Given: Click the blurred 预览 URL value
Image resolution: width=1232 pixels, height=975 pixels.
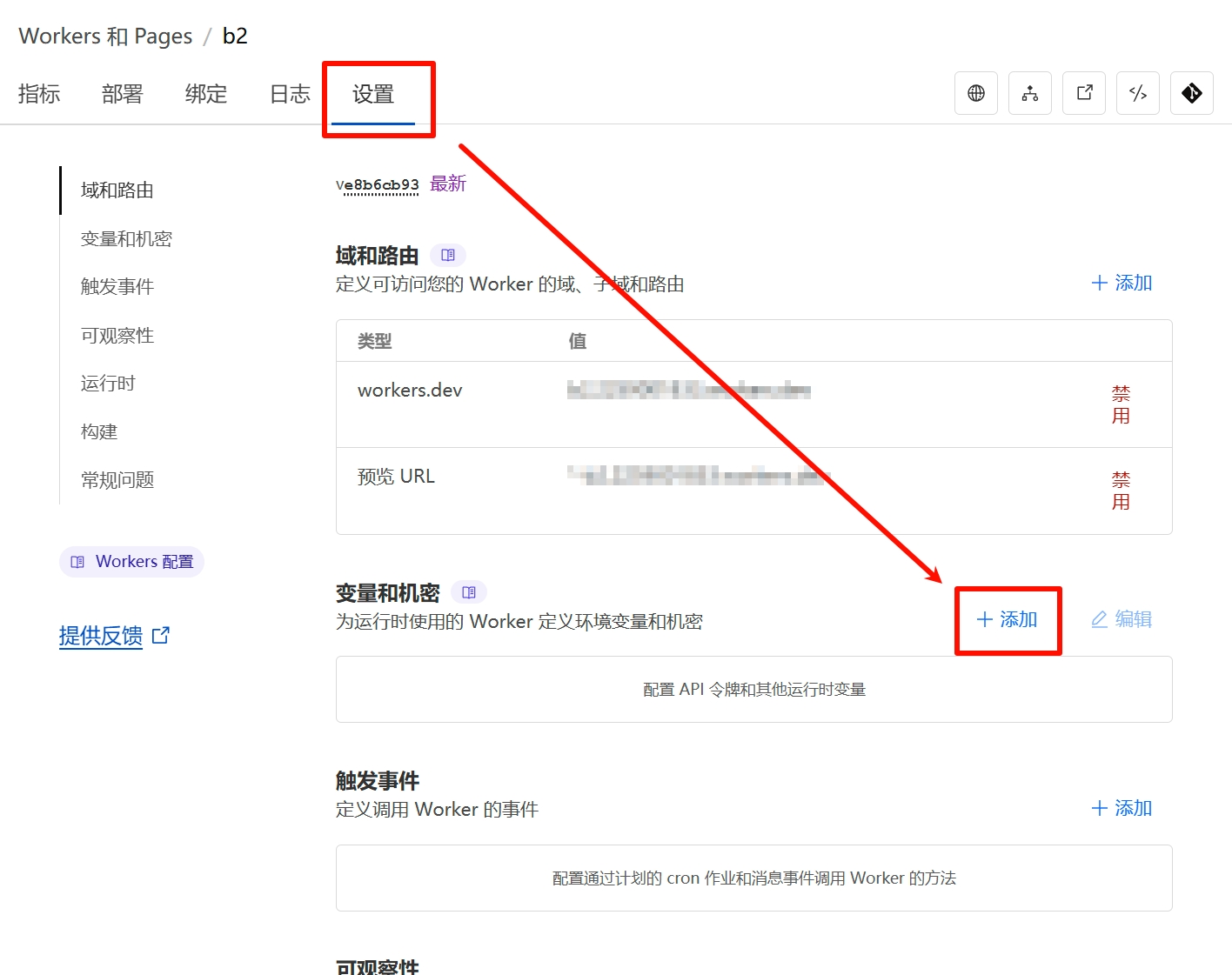Looking at the screenshot, I should click(699, 475).
